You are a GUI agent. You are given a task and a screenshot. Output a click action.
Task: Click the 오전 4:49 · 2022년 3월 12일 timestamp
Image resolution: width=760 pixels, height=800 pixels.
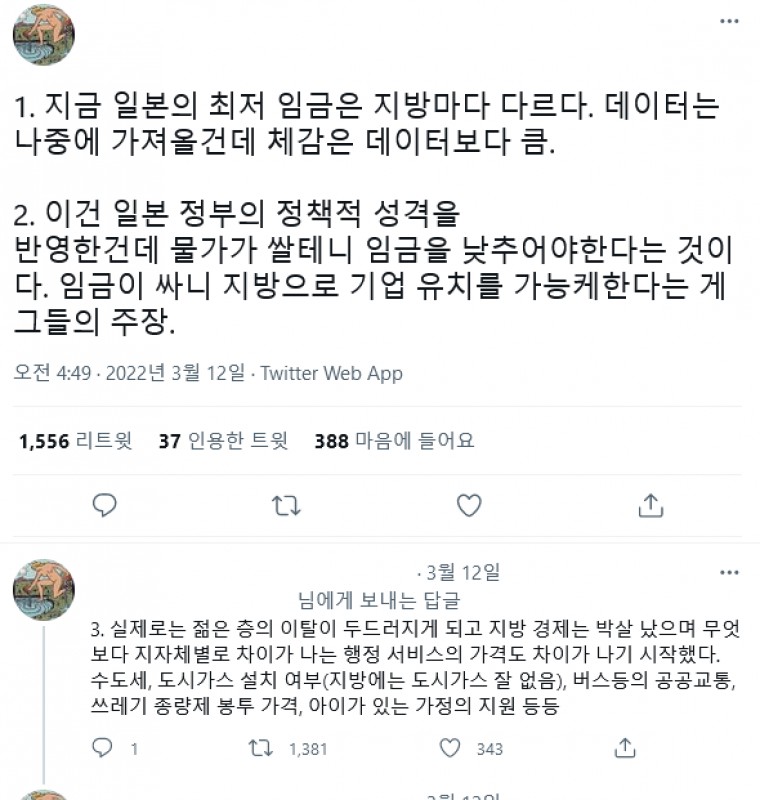click(x=129, y=374)
